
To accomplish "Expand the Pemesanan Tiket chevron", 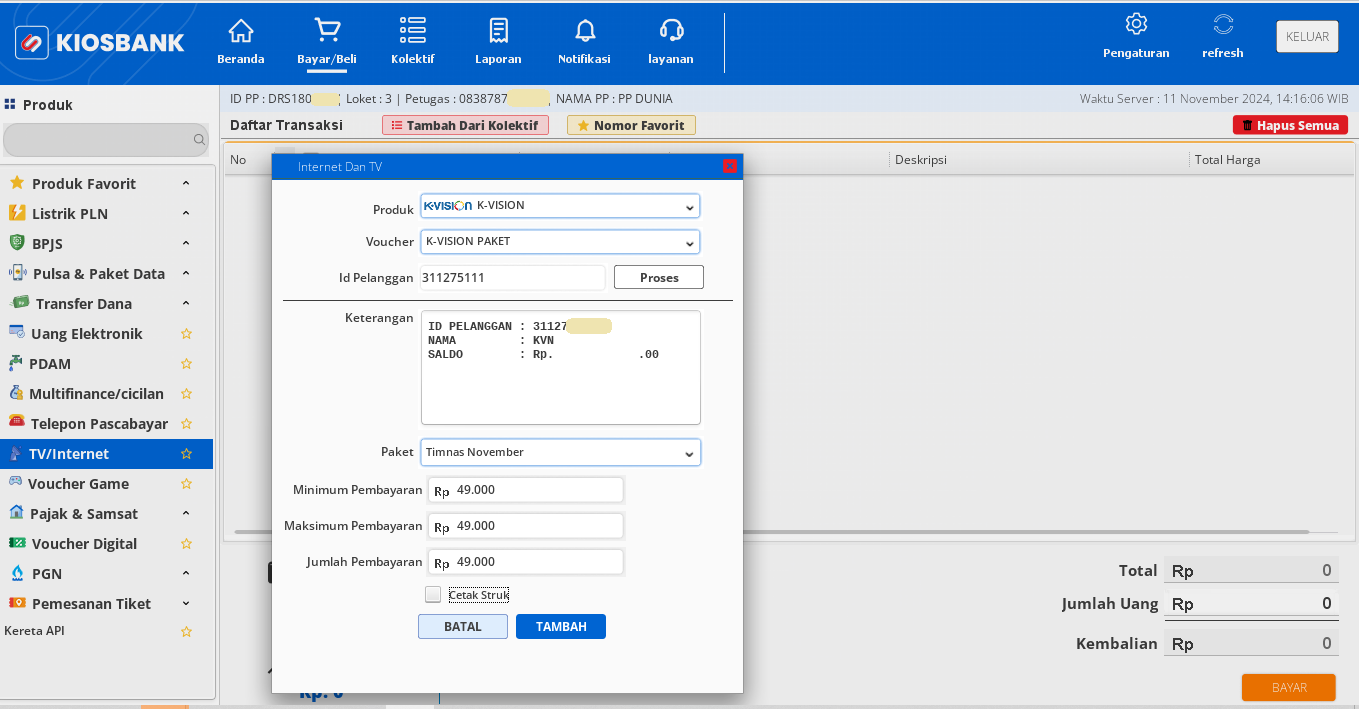I will [186, 604].
